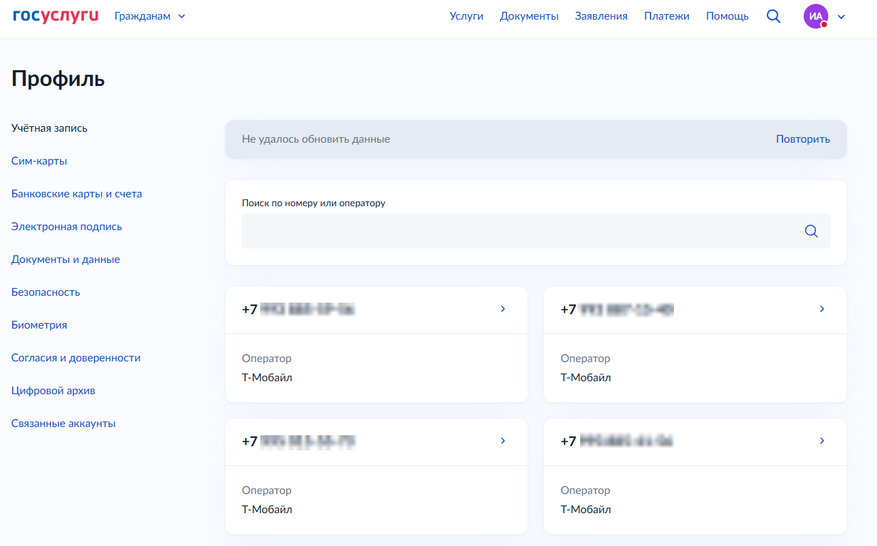Go to Безопасность settings
The height and width of the screenshot is (546, 877).
(x=45, y=292)
